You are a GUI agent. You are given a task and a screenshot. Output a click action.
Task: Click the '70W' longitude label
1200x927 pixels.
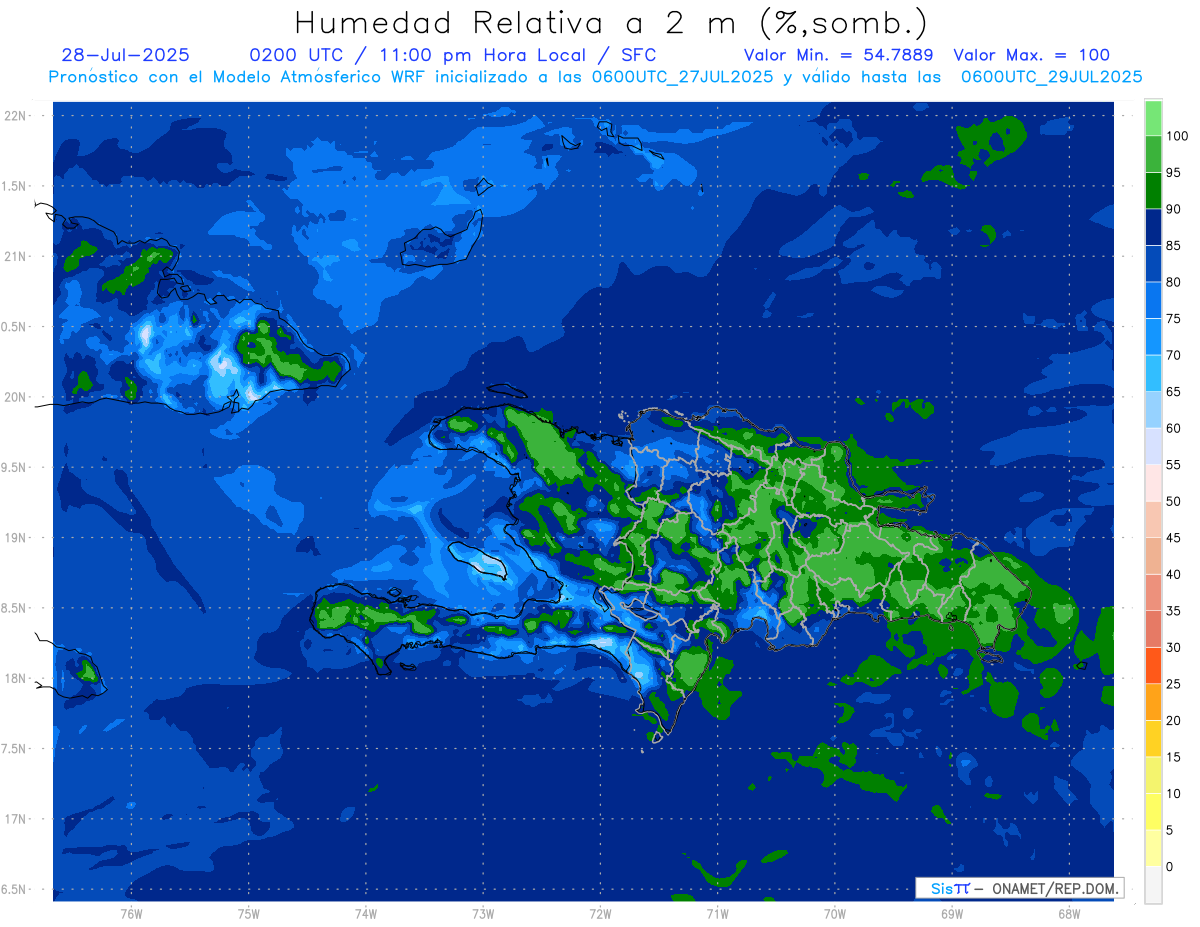tap(834, 914)
